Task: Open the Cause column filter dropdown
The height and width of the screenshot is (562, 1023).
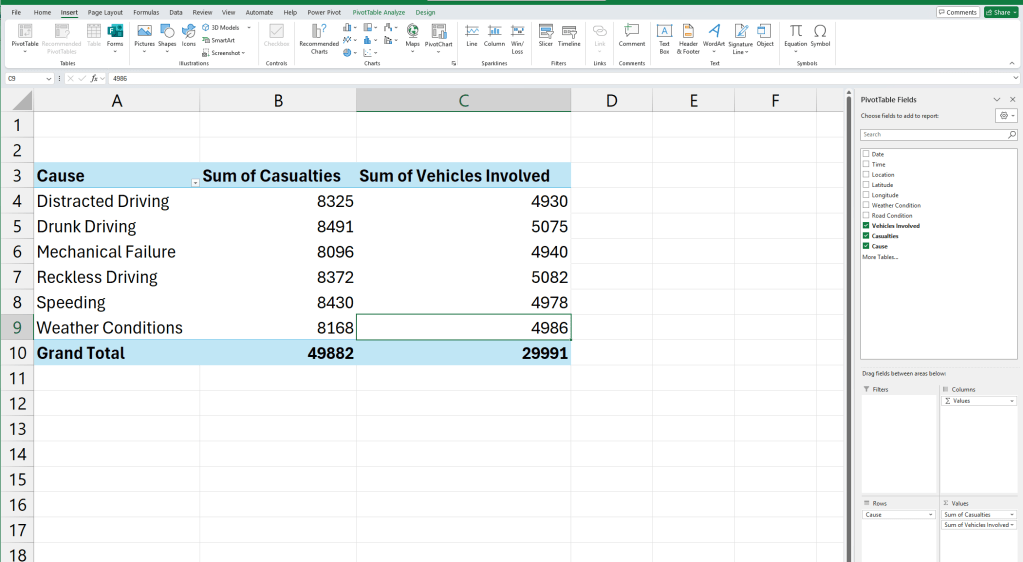Action: (194, 182)
